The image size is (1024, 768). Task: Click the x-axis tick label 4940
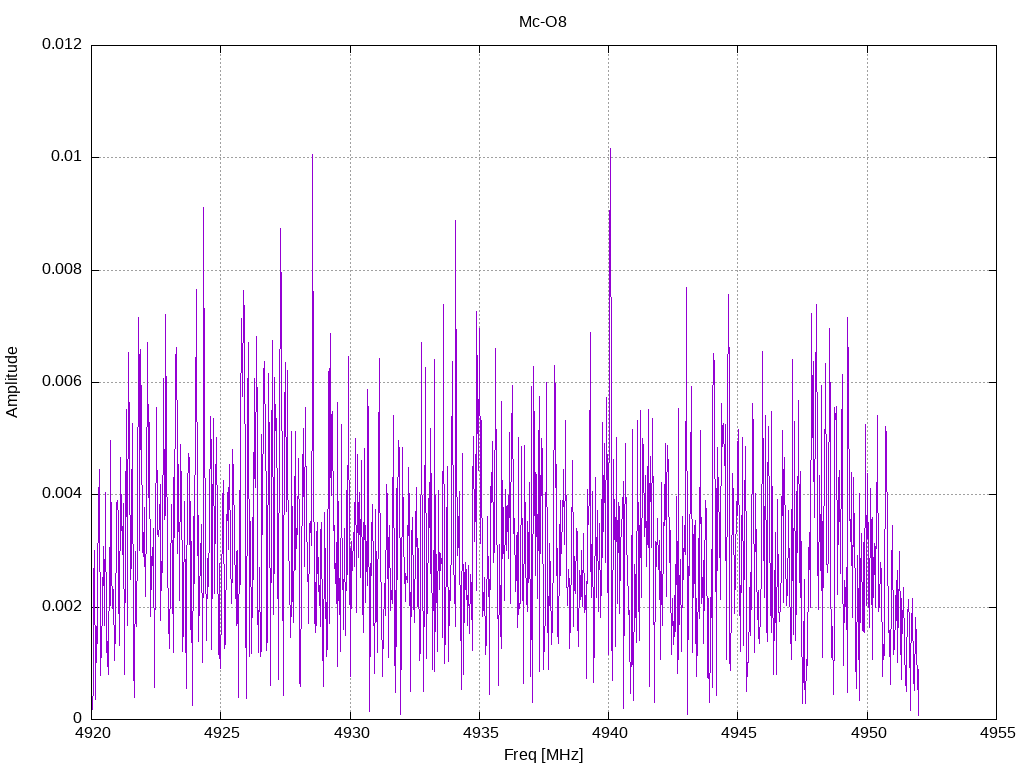610,733
